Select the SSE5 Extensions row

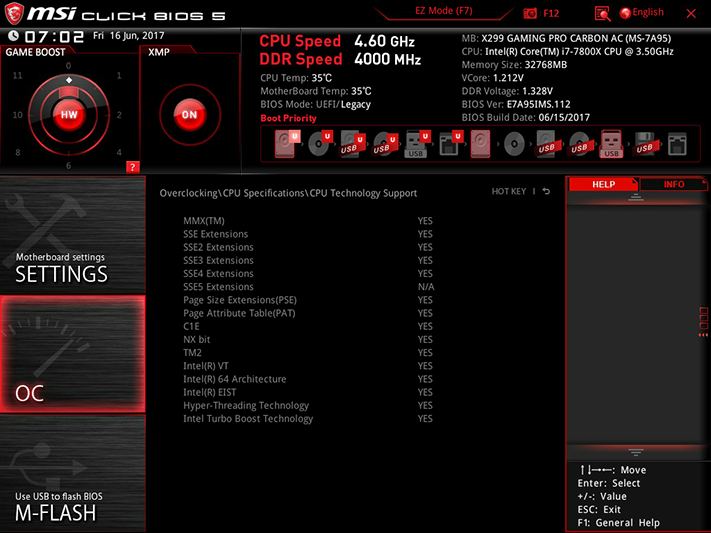tap(308, 287)
